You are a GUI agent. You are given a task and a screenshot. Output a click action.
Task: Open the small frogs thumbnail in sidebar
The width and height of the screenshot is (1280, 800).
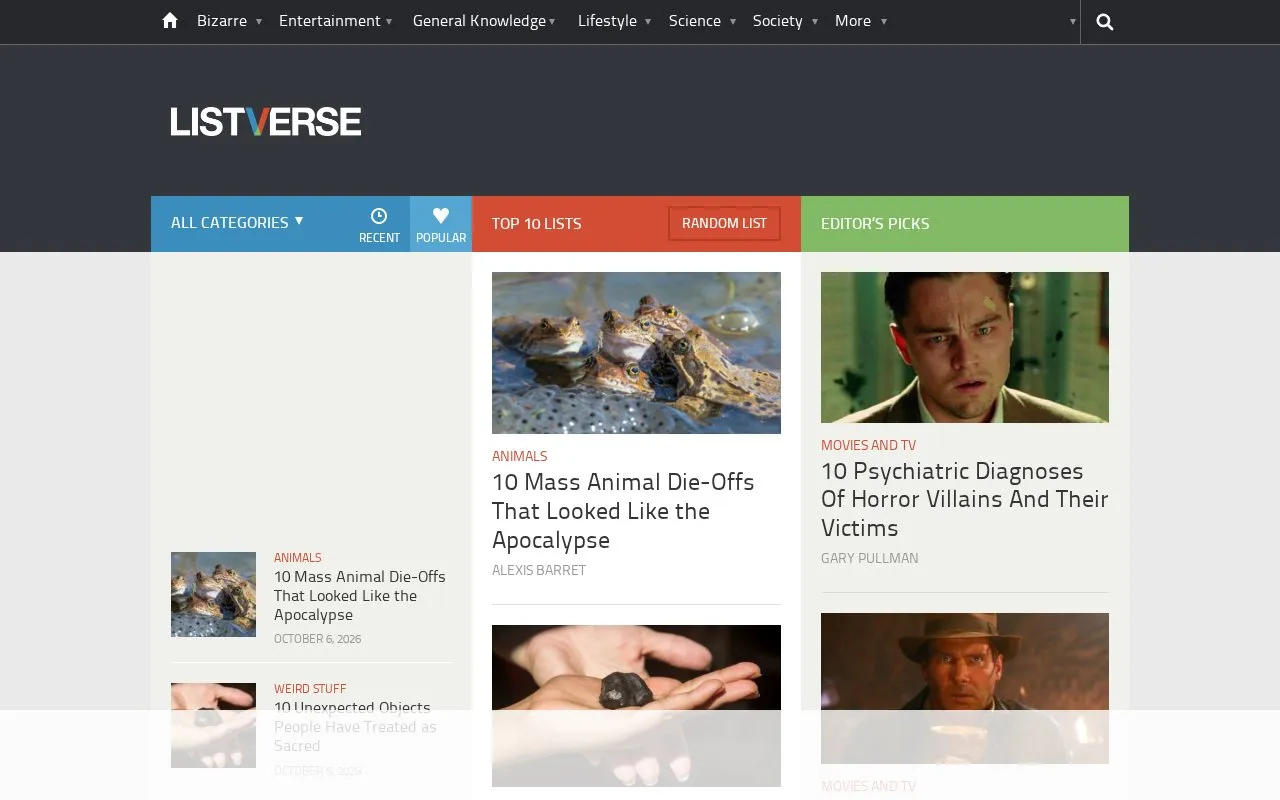pos(213,595)
